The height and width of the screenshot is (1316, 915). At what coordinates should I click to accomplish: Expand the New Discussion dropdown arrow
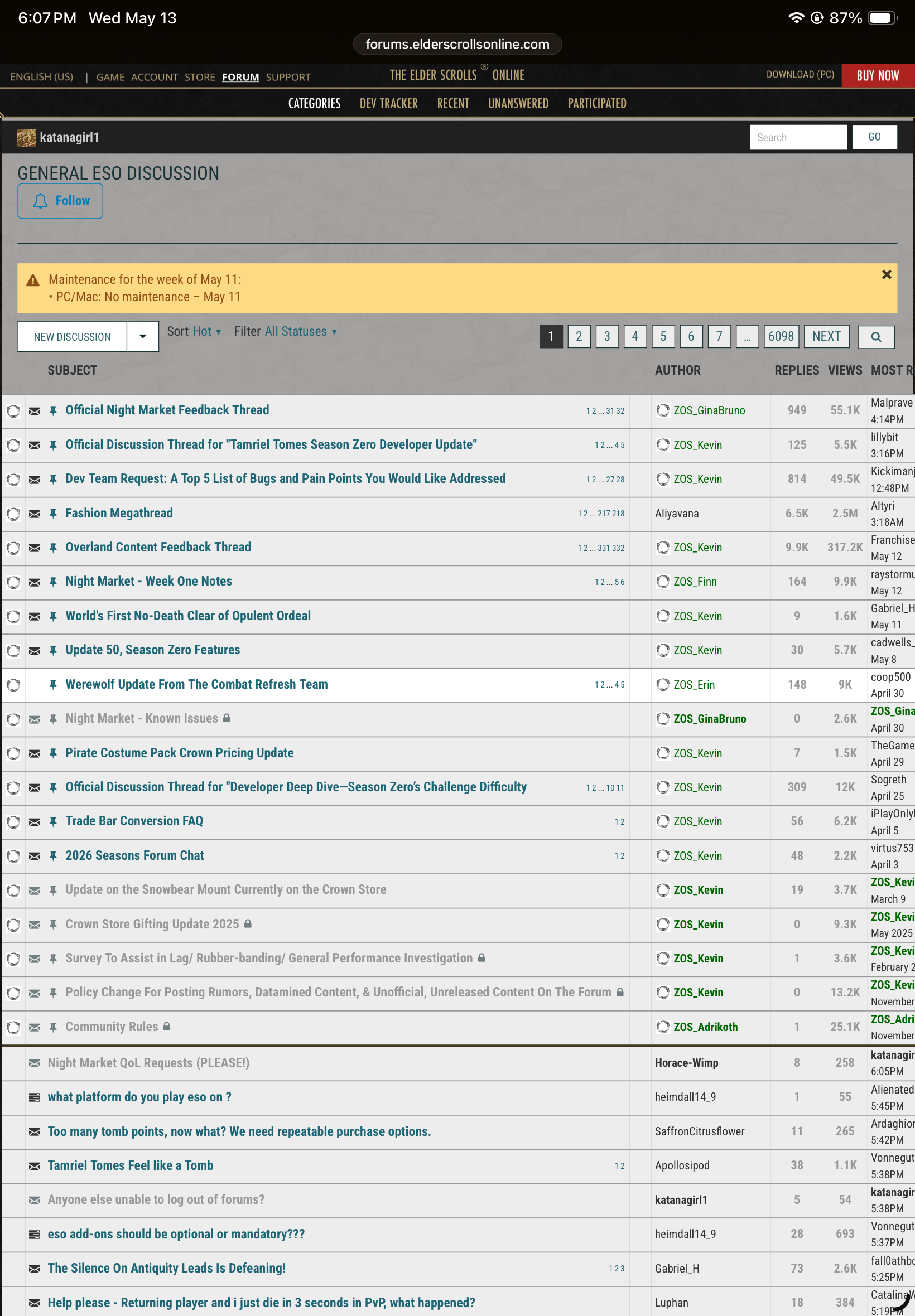[143, 337]
